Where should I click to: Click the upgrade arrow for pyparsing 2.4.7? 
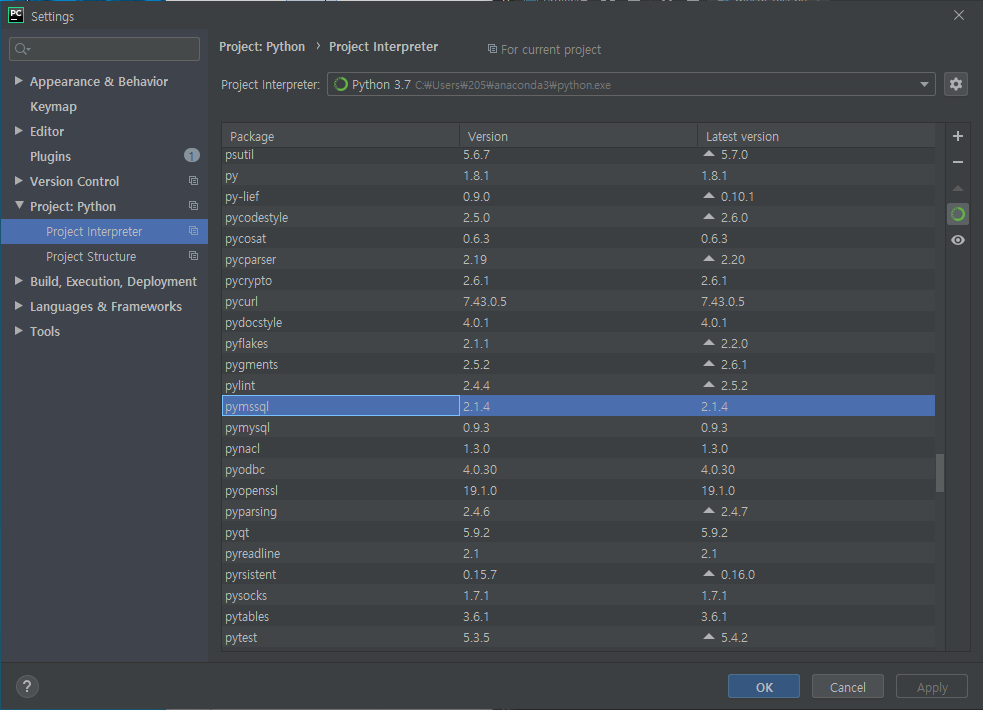tap(709, 510)
